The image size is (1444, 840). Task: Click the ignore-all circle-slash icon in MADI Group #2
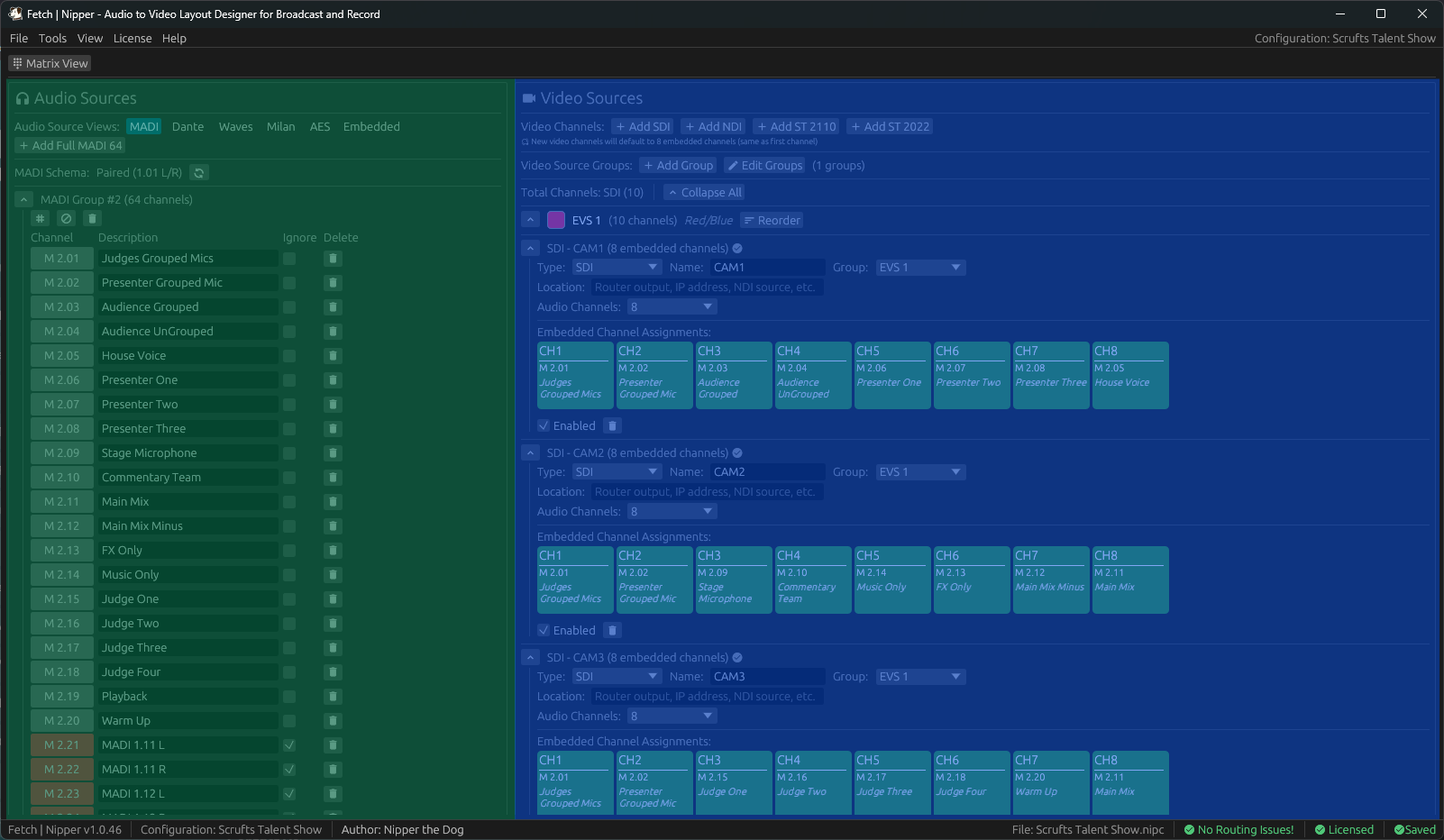[x=65, y=218]
